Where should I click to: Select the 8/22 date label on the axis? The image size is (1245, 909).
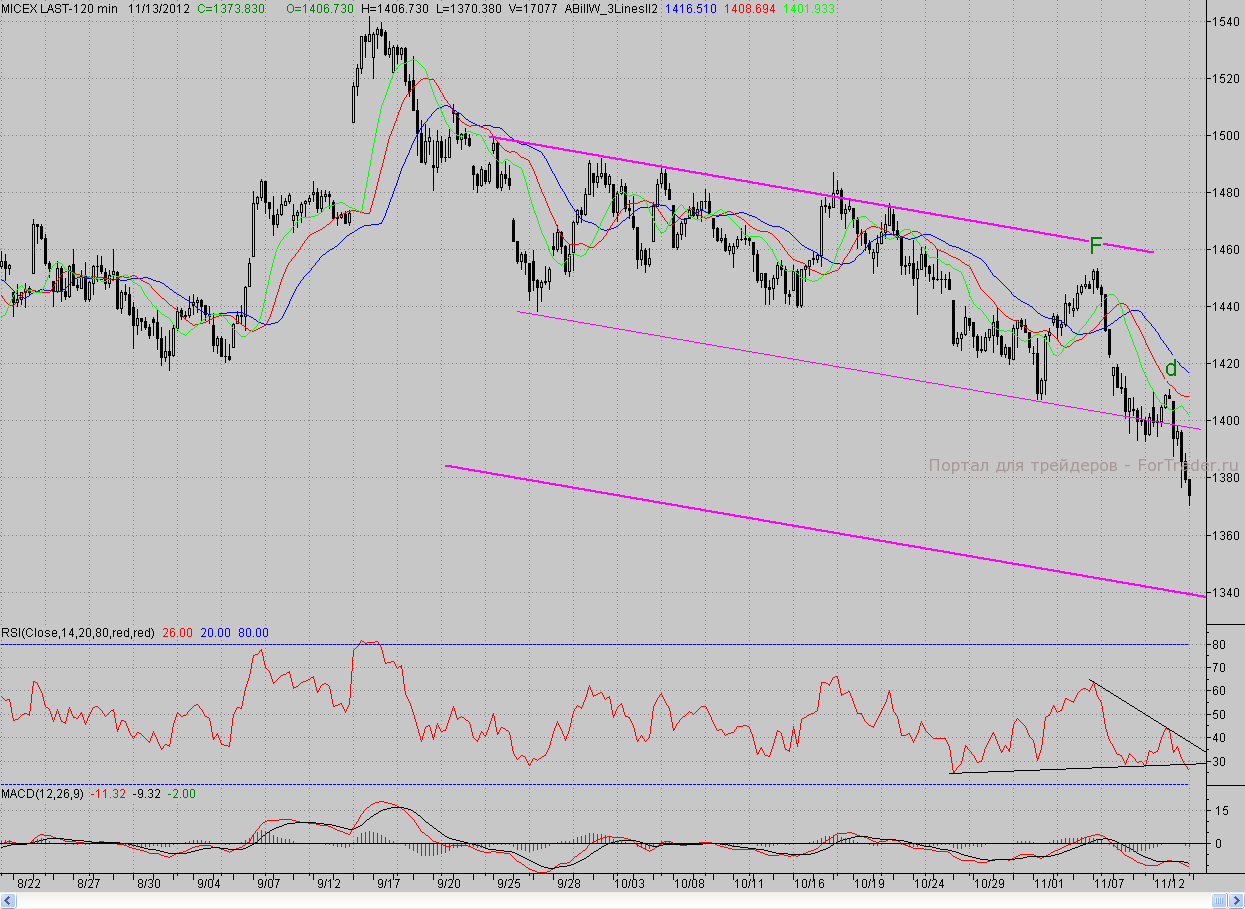coord(29,884)
